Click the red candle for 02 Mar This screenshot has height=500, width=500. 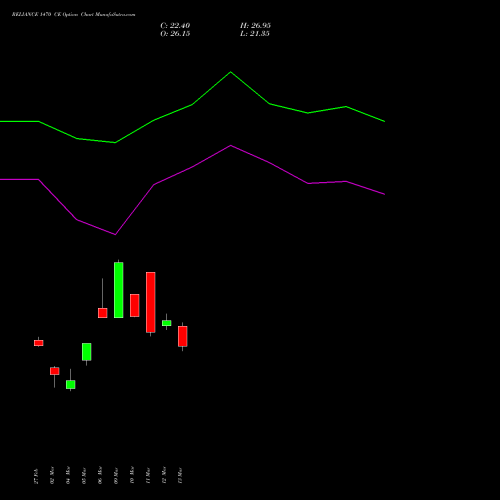point(55,371)
